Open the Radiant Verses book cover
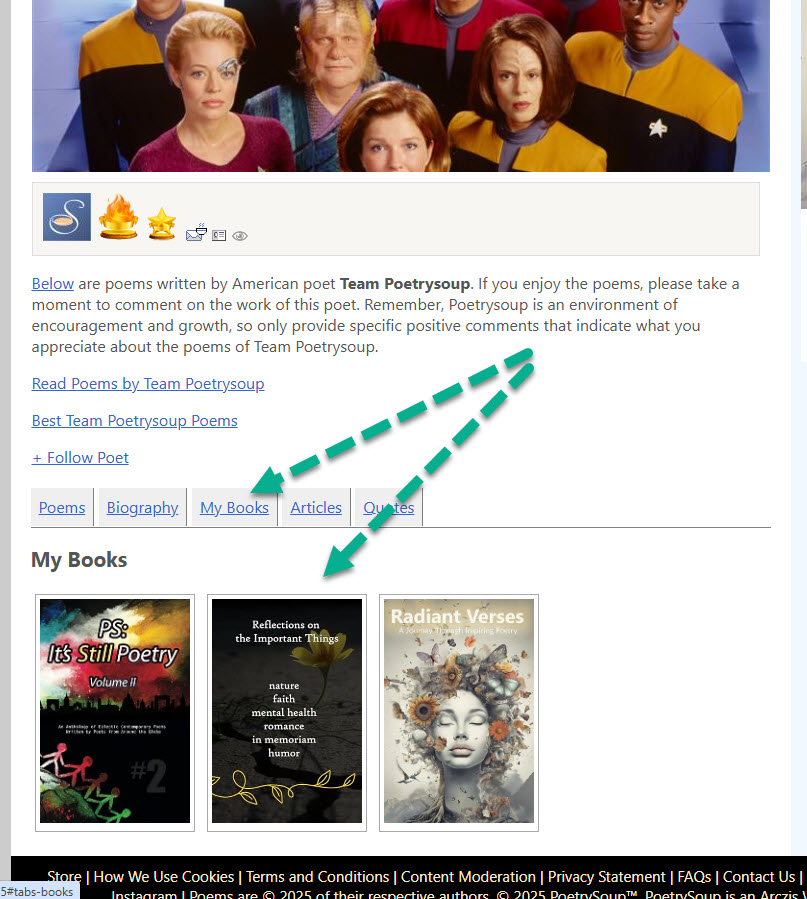This screenshot has width=807, height=899. tap(459, 711)
